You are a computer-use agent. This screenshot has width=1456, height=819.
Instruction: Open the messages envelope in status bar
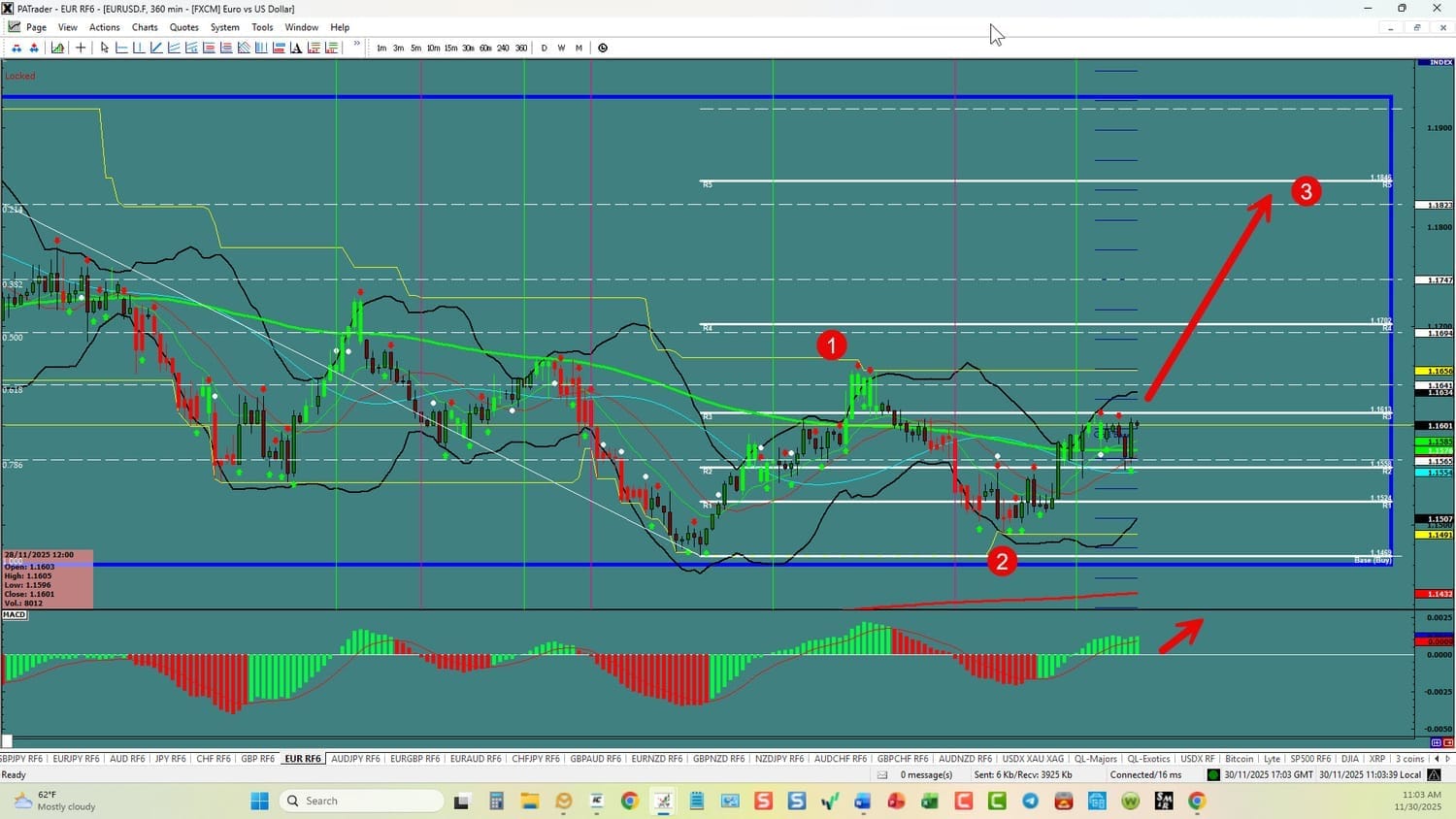click(882, 774)
